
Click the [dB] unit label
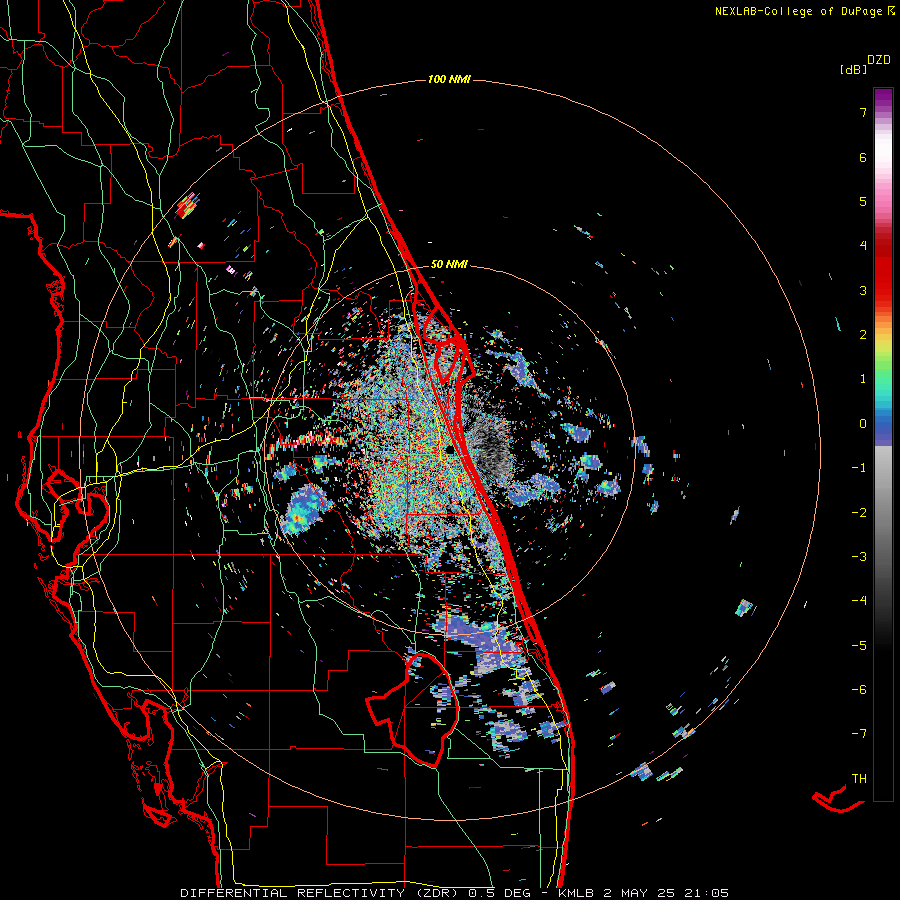853,69
